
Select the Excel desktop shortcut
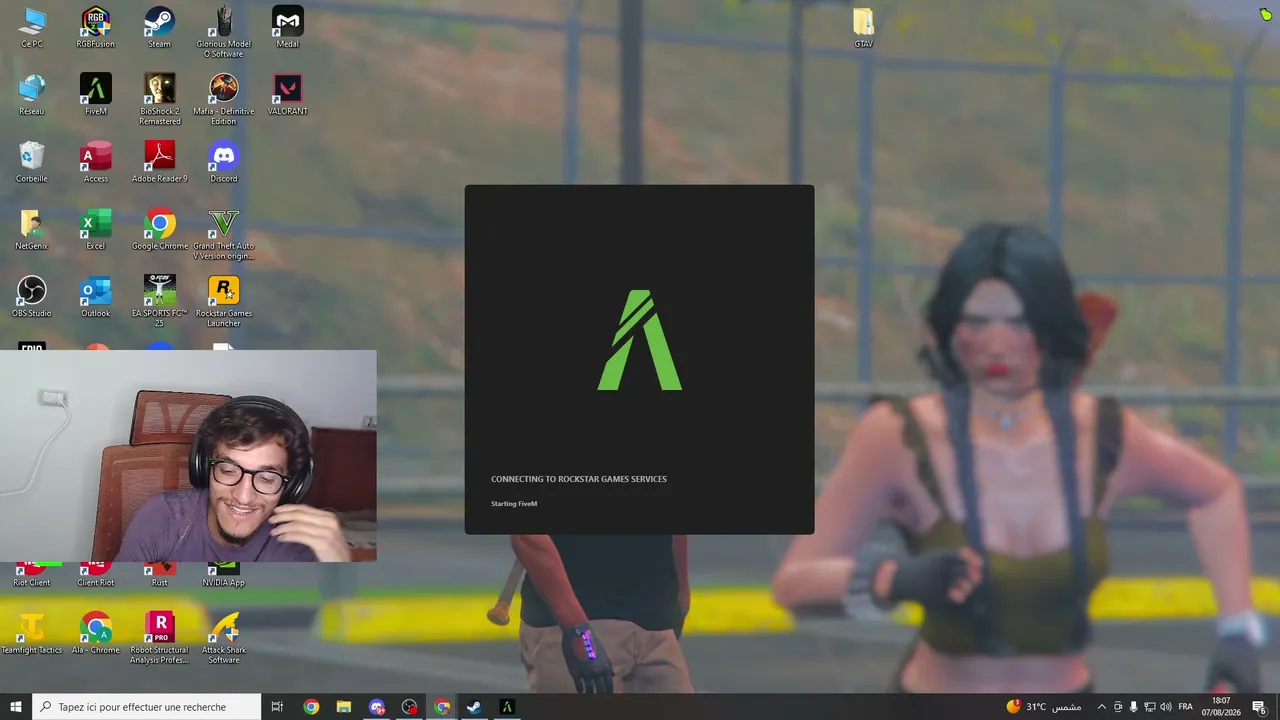(96, 230)
